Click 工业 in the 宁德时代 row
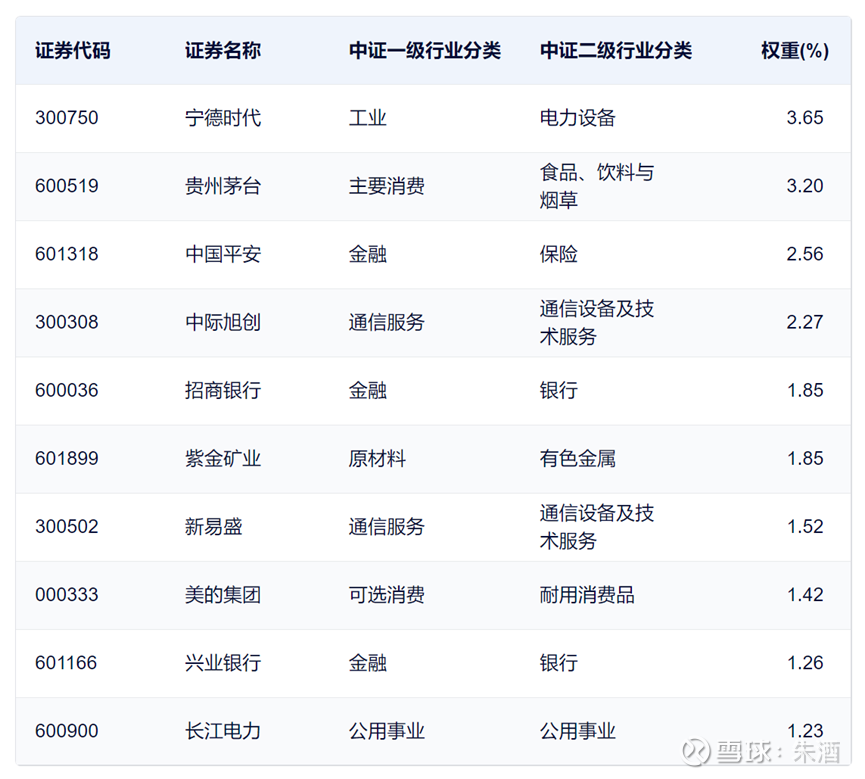Screen dimensions: 865x779 pos(367,118)
